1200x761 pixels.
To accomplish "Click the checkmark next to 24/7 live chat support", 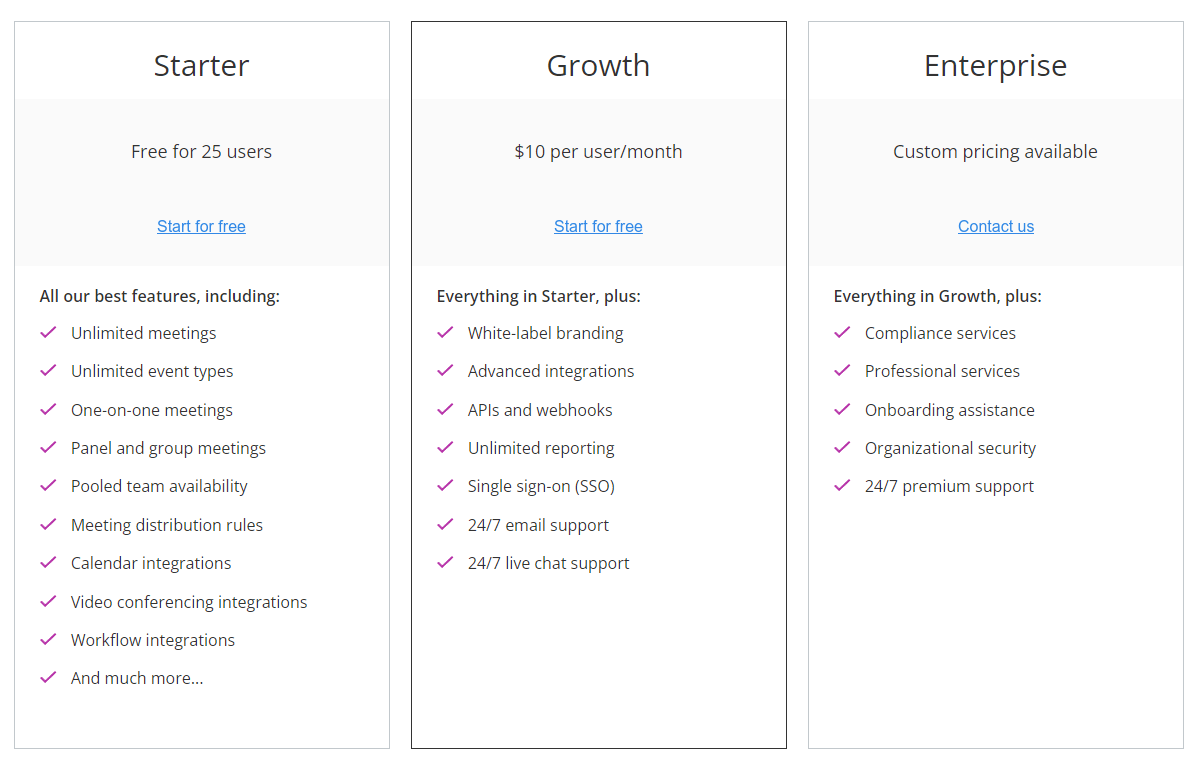I will (445, 562).
